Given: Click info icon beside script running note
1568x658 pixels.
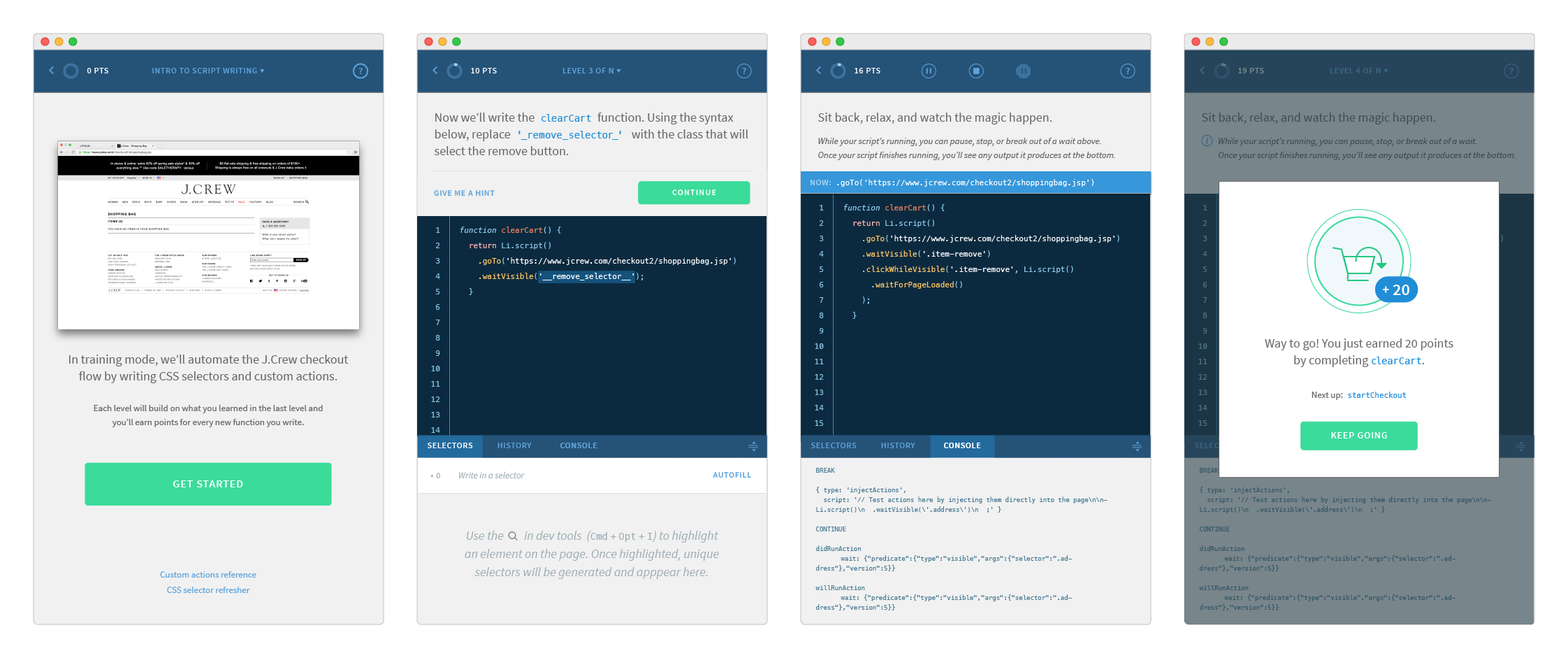Looking at the screenshot, I should pos(1207,141).
